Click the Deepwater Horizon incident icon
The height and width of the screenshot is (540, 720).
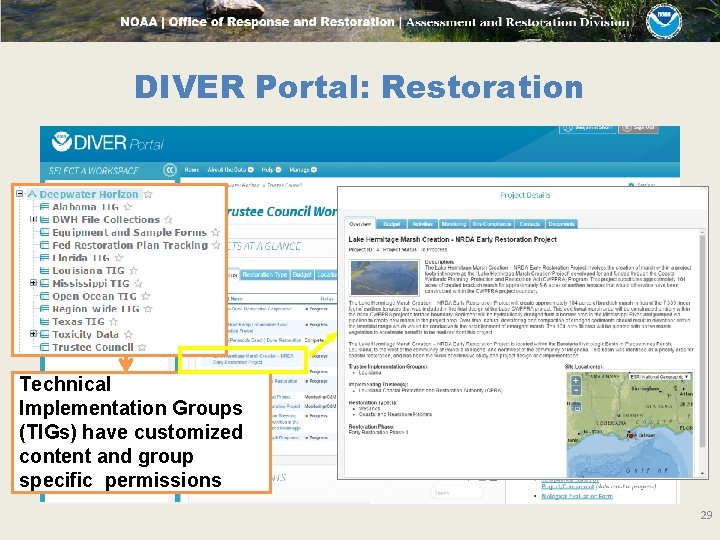[32, 194]
